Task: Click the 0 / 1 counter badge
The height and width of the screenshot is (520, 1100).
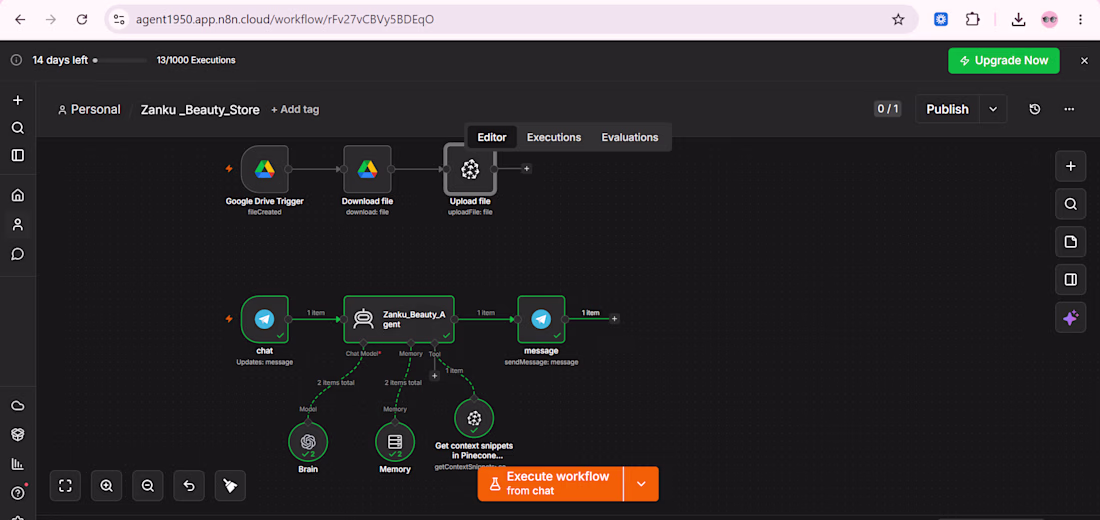Action: click(887, 109)
